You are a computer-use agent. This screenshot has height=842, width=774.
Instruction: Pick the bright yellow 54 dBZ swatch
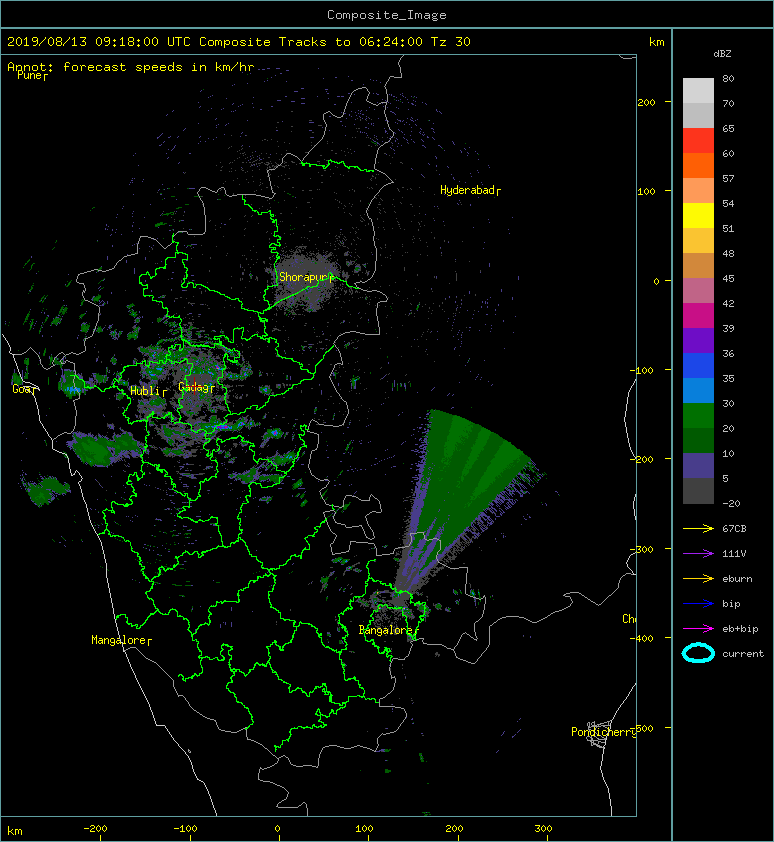tap(698, 215)
